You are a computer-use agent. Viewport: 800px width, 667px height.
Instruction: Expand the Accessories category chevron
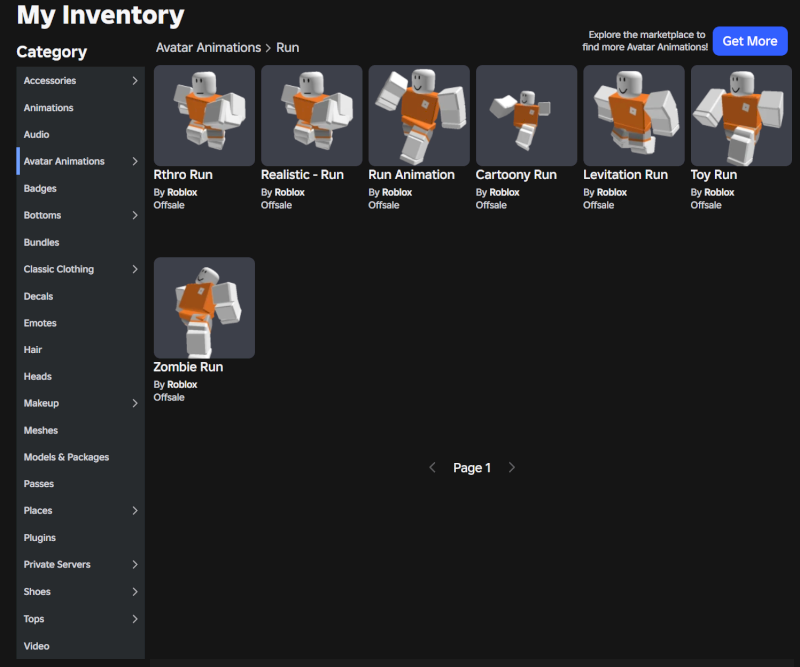(135, 81)
